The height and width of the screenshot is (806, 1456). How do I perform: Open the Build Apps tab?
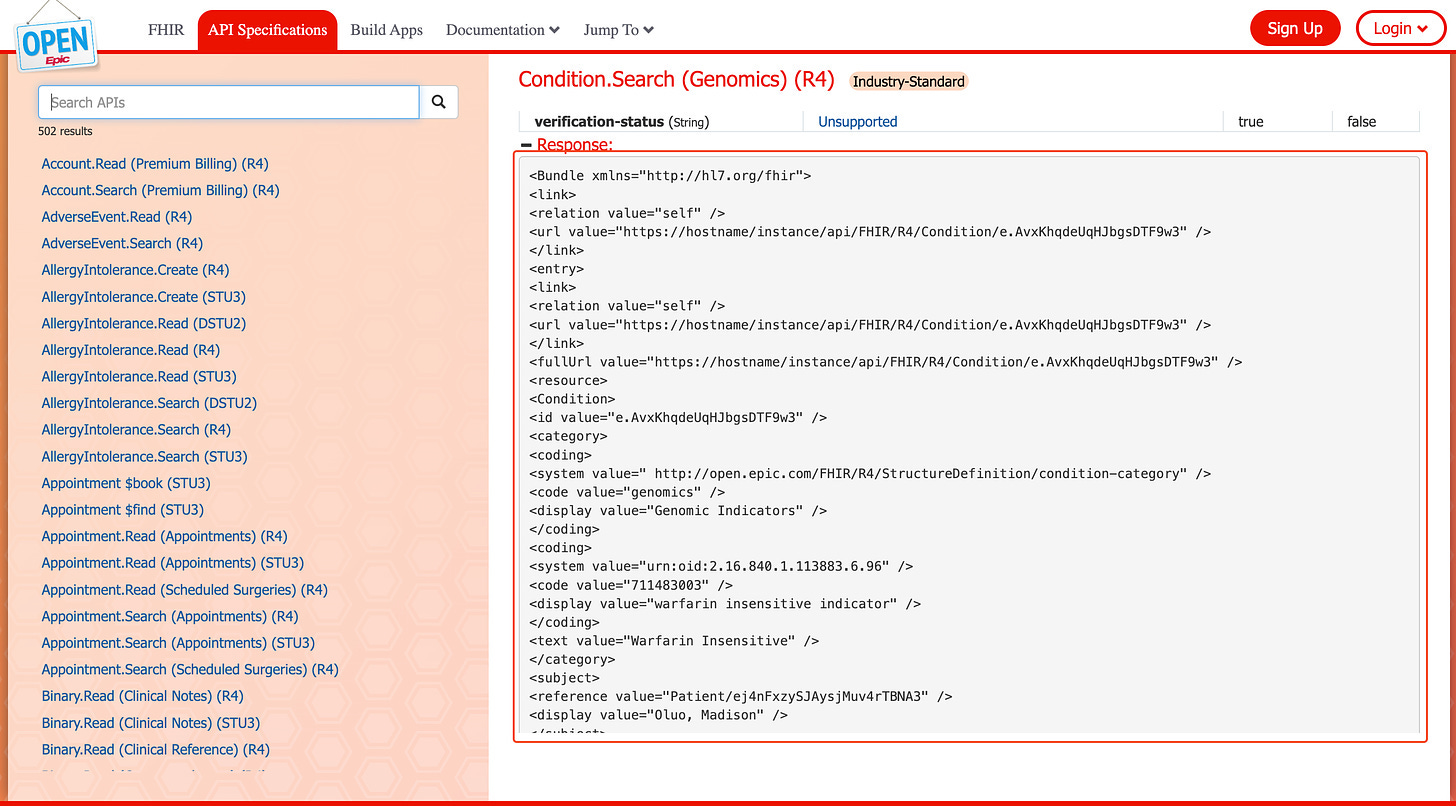(387, 30)
